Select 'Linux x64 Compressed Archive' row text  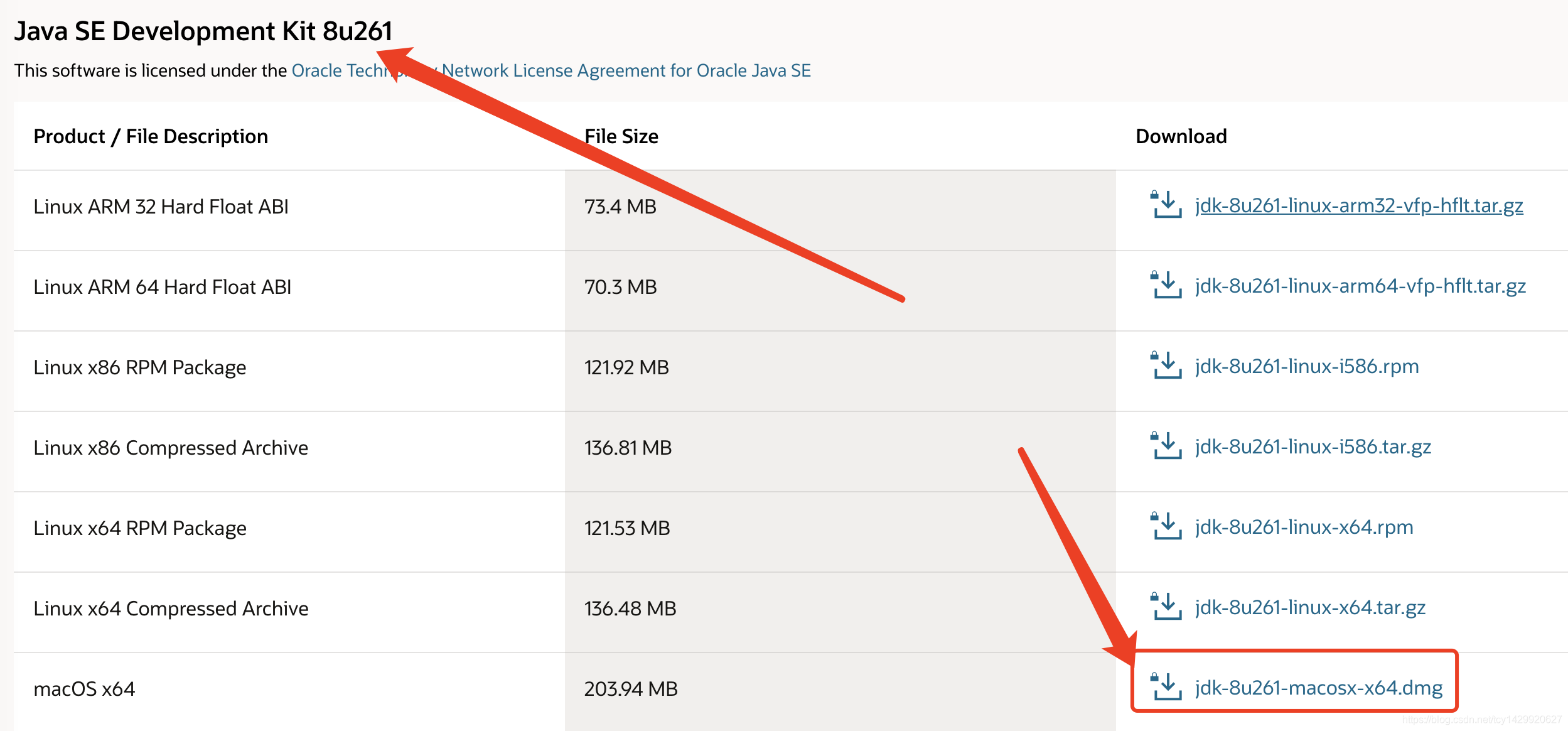[171, 609]
